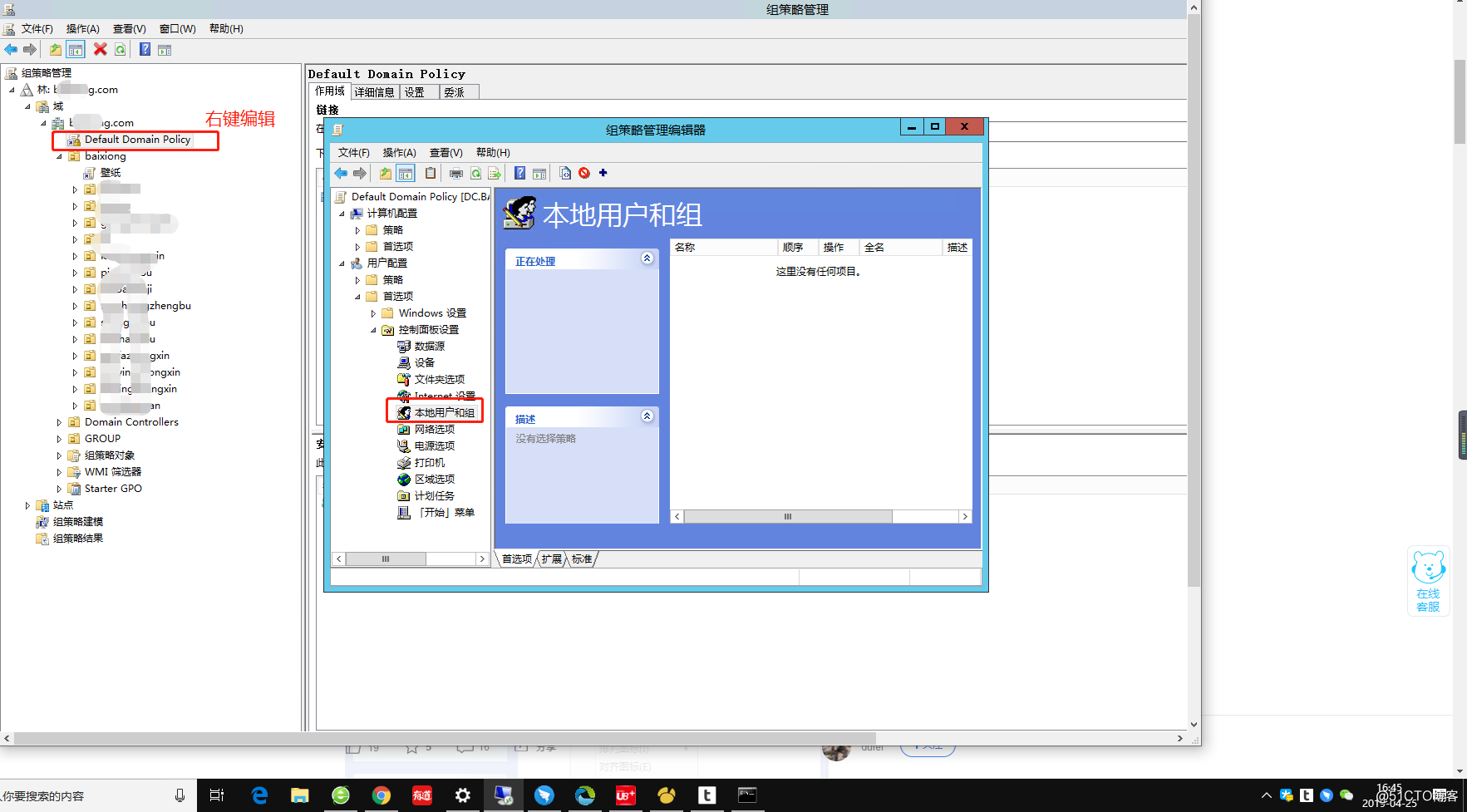The height and width of the screenshot is (812, 1467).
Task: Switch to the 详细信息 tab
Action: point(374,92)
